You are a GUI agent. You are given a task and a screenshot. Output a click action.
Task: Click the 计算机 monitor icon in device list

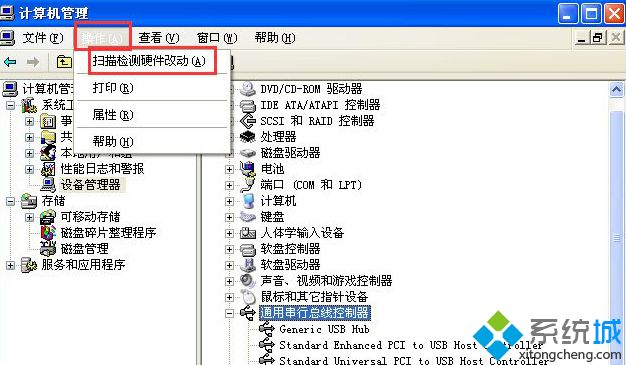click(248, 201)
